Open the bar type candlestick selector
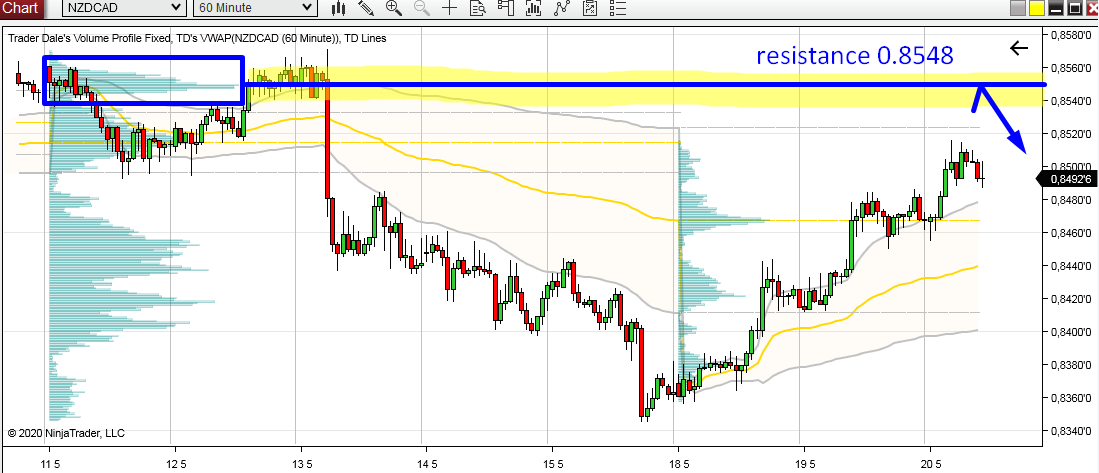The height and width of the screenshot is (473, 1099). [339, 8]
